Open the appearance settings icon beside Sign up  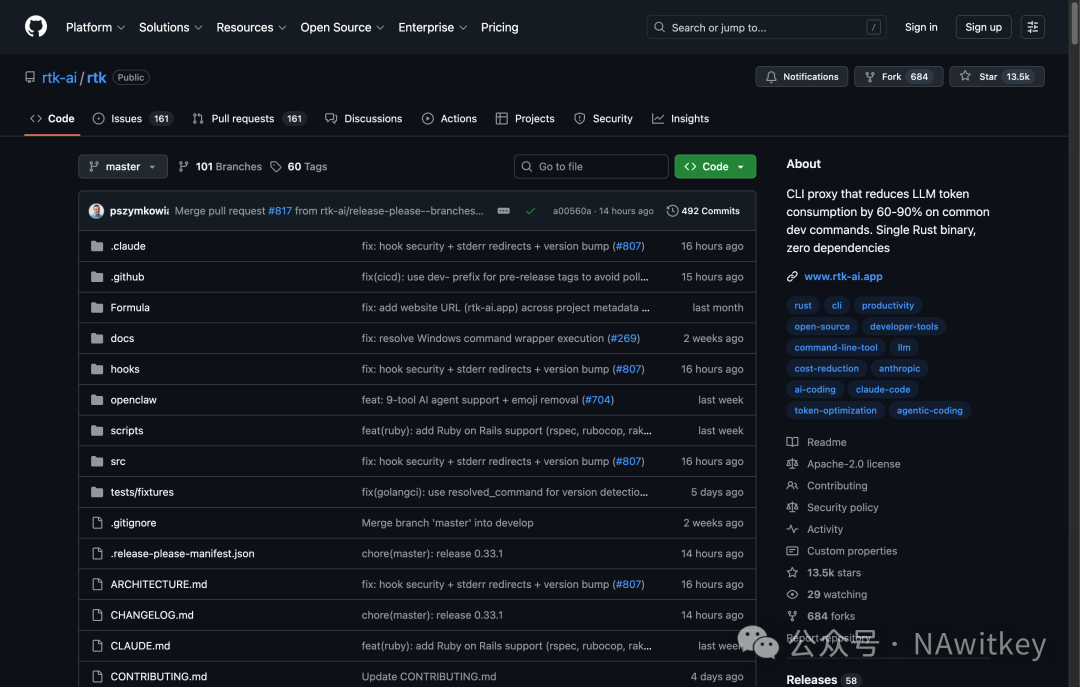point(1032,27)
